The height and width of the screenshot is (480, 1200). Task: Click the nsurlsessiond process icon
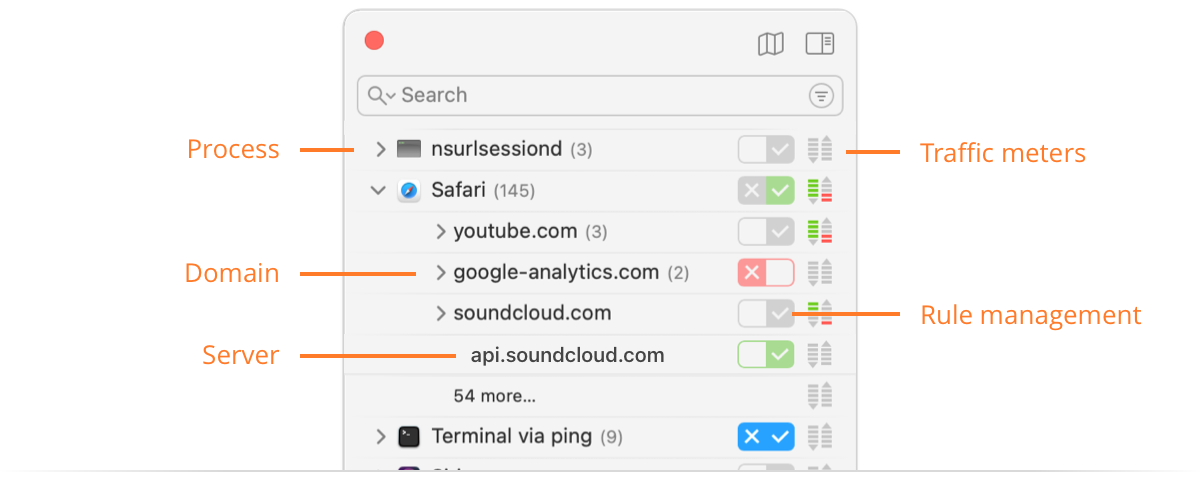pyautogui.click(x=409, y=149)
